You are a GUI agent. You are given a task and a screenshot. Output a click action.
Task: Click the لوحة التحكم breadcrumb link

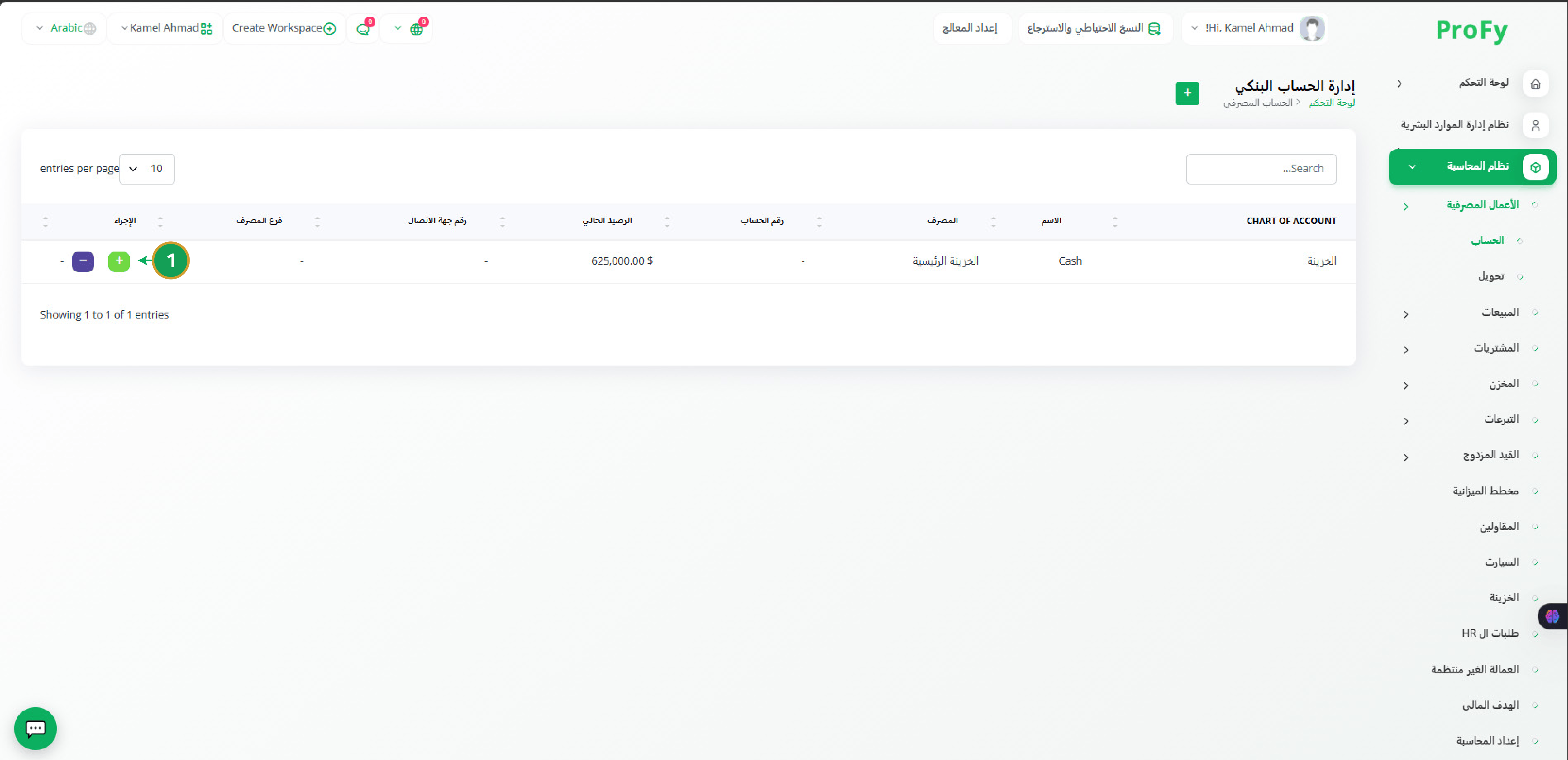(1332, 103)
